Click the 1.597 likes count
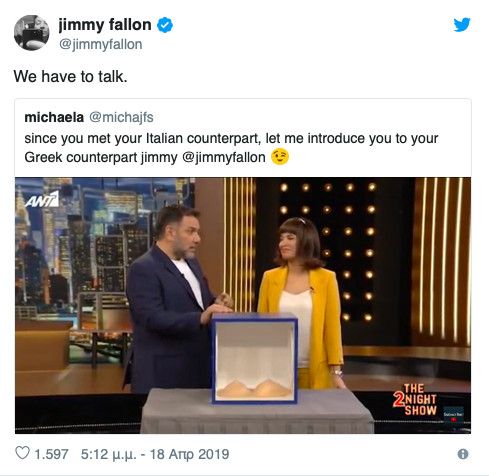489x476 pixels. click(x=51, y=454)
